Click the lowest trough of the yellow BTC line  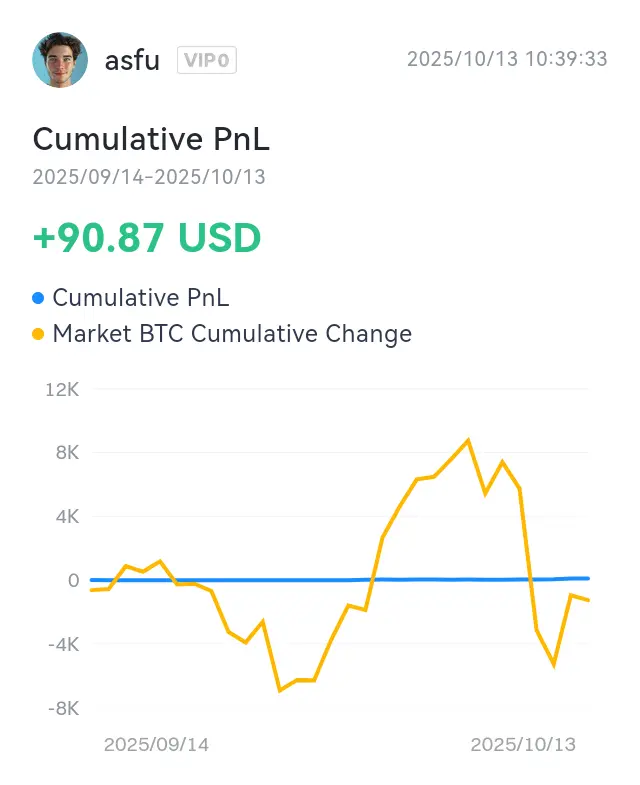tap(280, 690)
